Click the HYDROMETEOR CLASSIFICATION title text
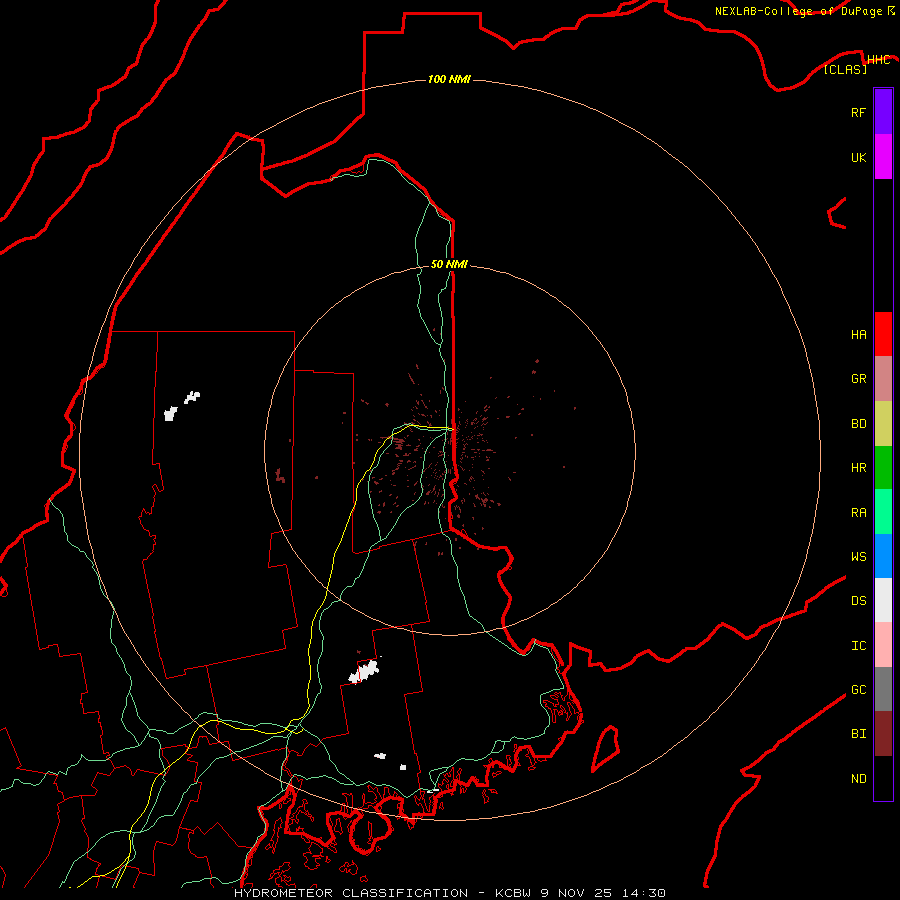This screenshot has width=900, height=900. 350,893
